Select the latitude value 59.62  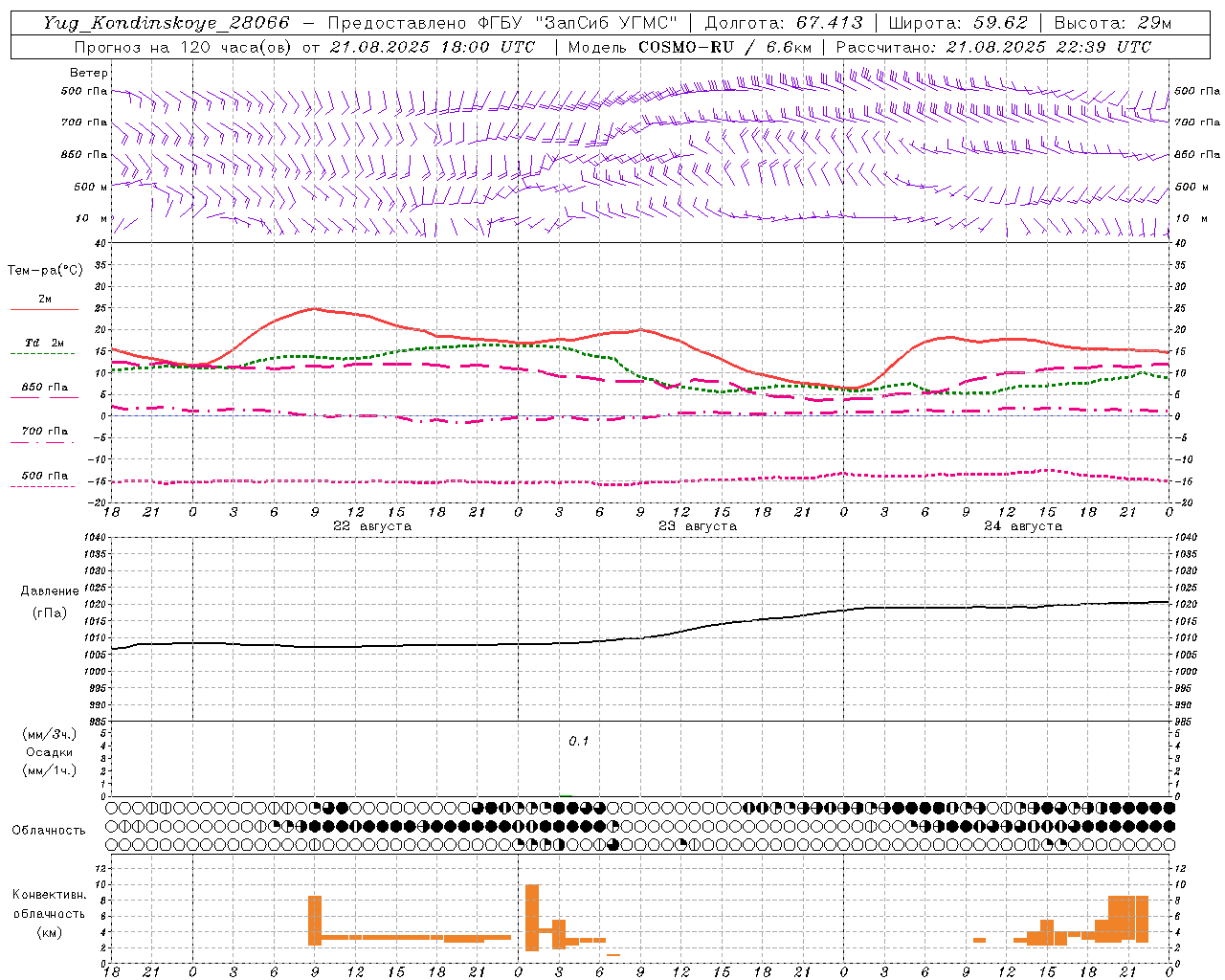point(1001,23)
